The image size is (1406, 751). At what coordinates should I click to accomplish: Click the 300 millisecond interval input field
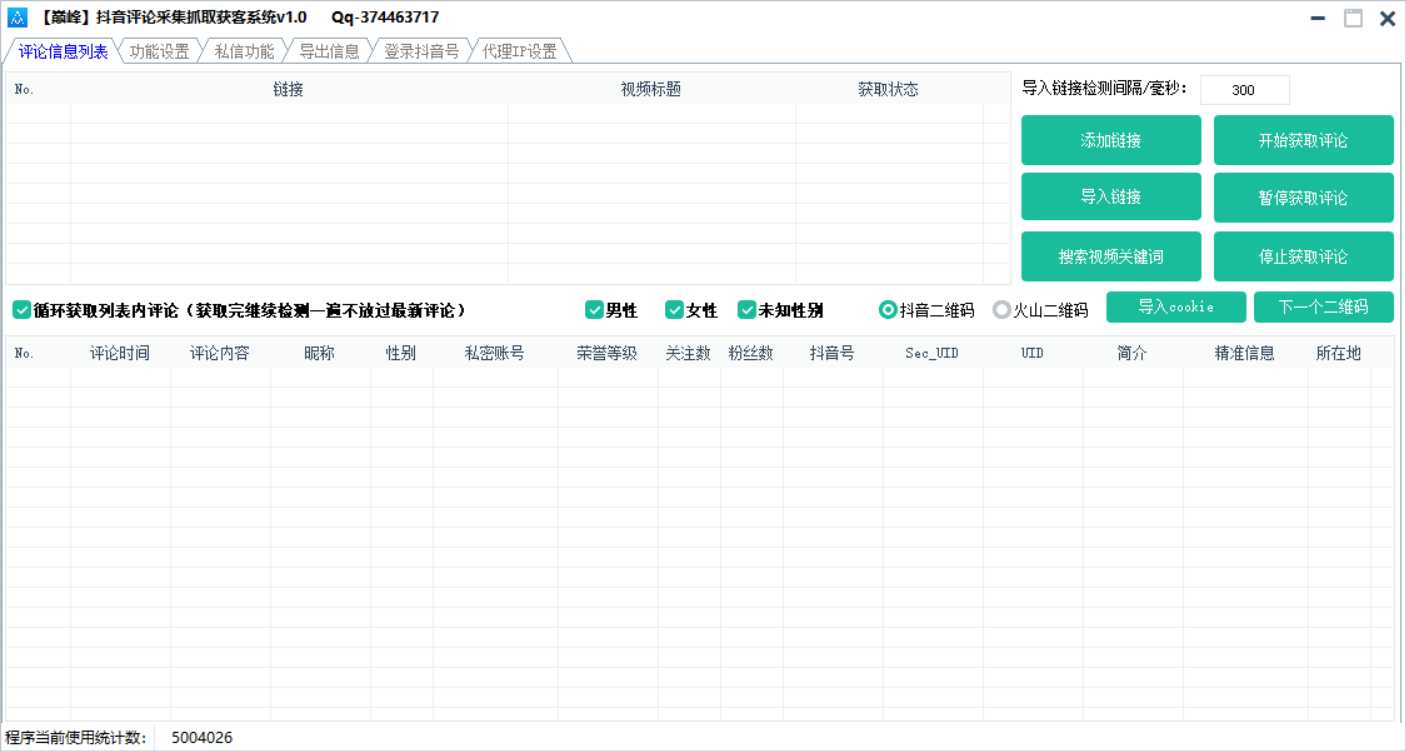[1244, 90]
